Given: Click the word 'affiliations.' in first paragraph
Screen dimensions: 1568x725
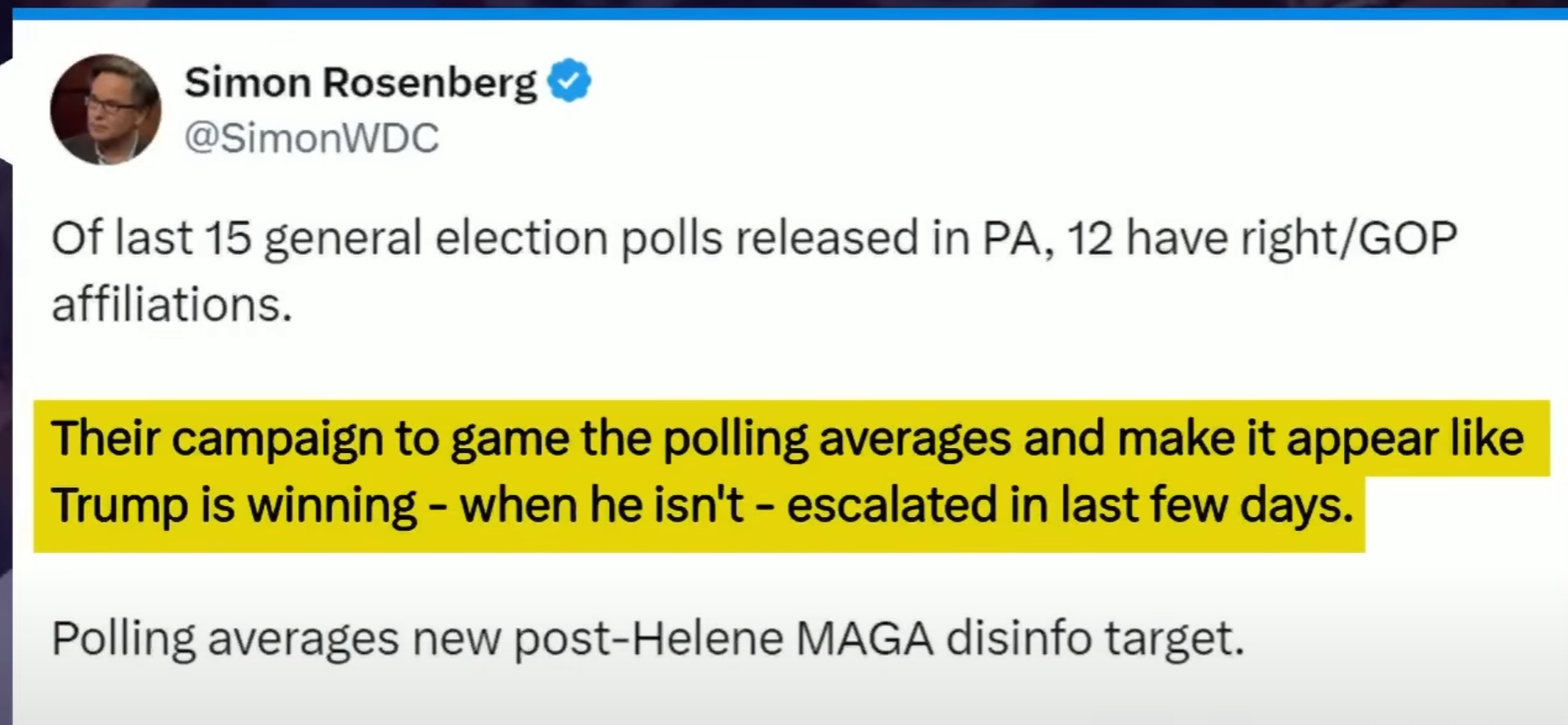Looking at the screenshot, I should pyautogui.click(x=172, y=305).
